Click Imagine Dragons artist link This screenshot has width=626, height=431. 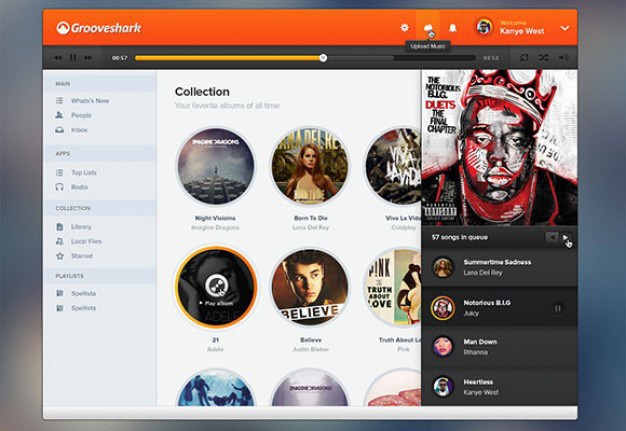point(215,228)
